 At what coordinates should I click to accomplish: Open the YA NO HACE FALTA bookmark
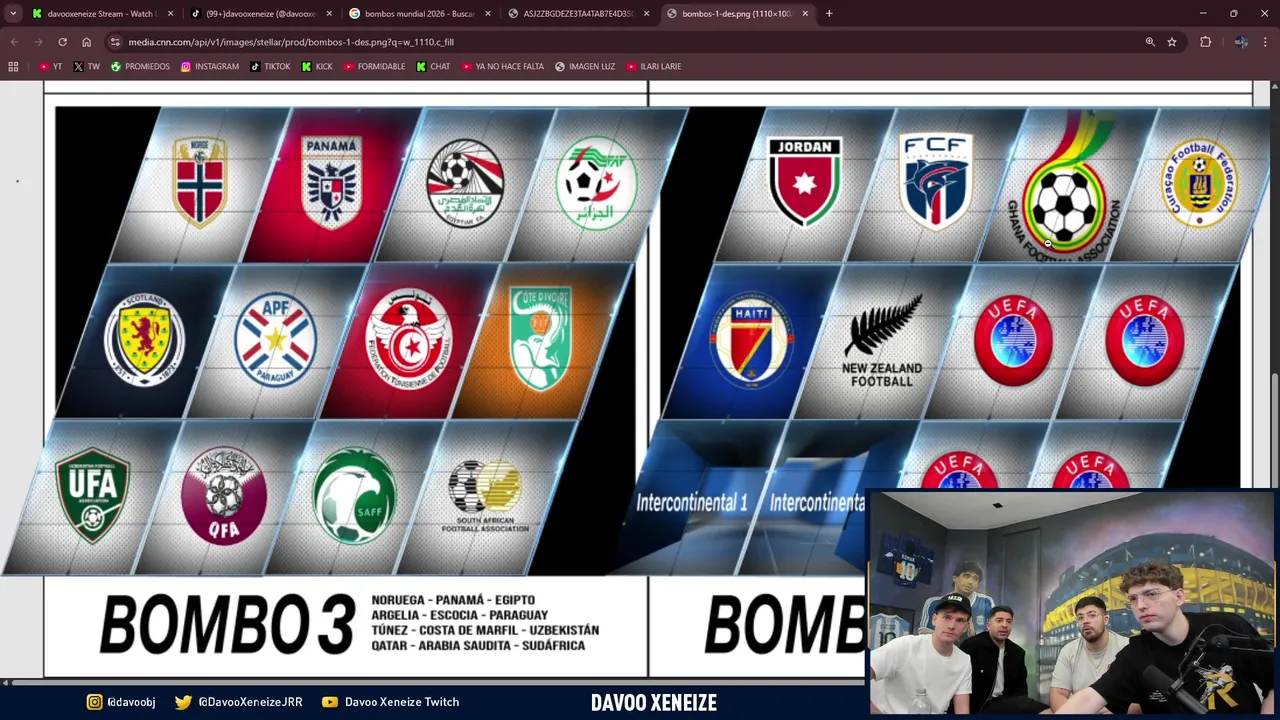(x=502, y=67)
